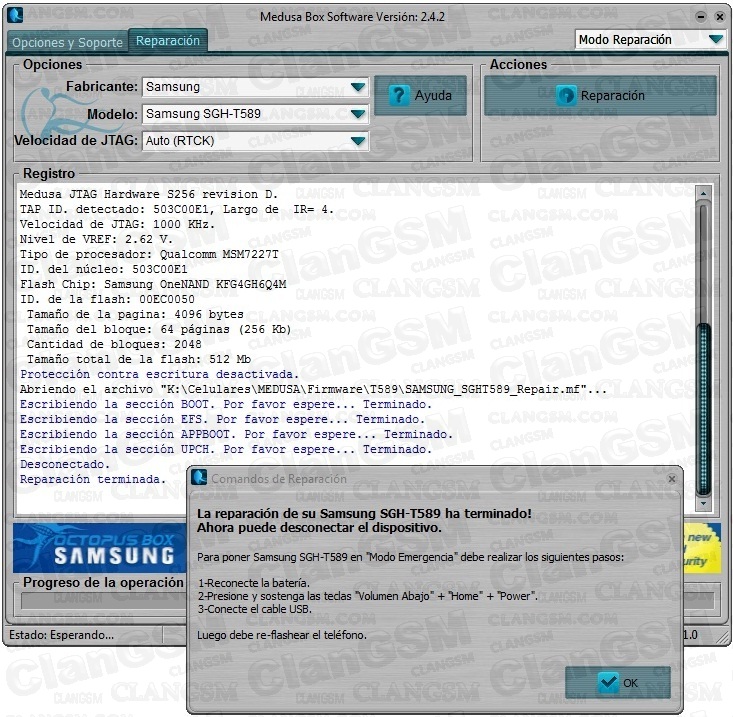Close the Medusa Box main window
Image resolution: width=733 pixels, height=717 pixels.
coord(719,17)
